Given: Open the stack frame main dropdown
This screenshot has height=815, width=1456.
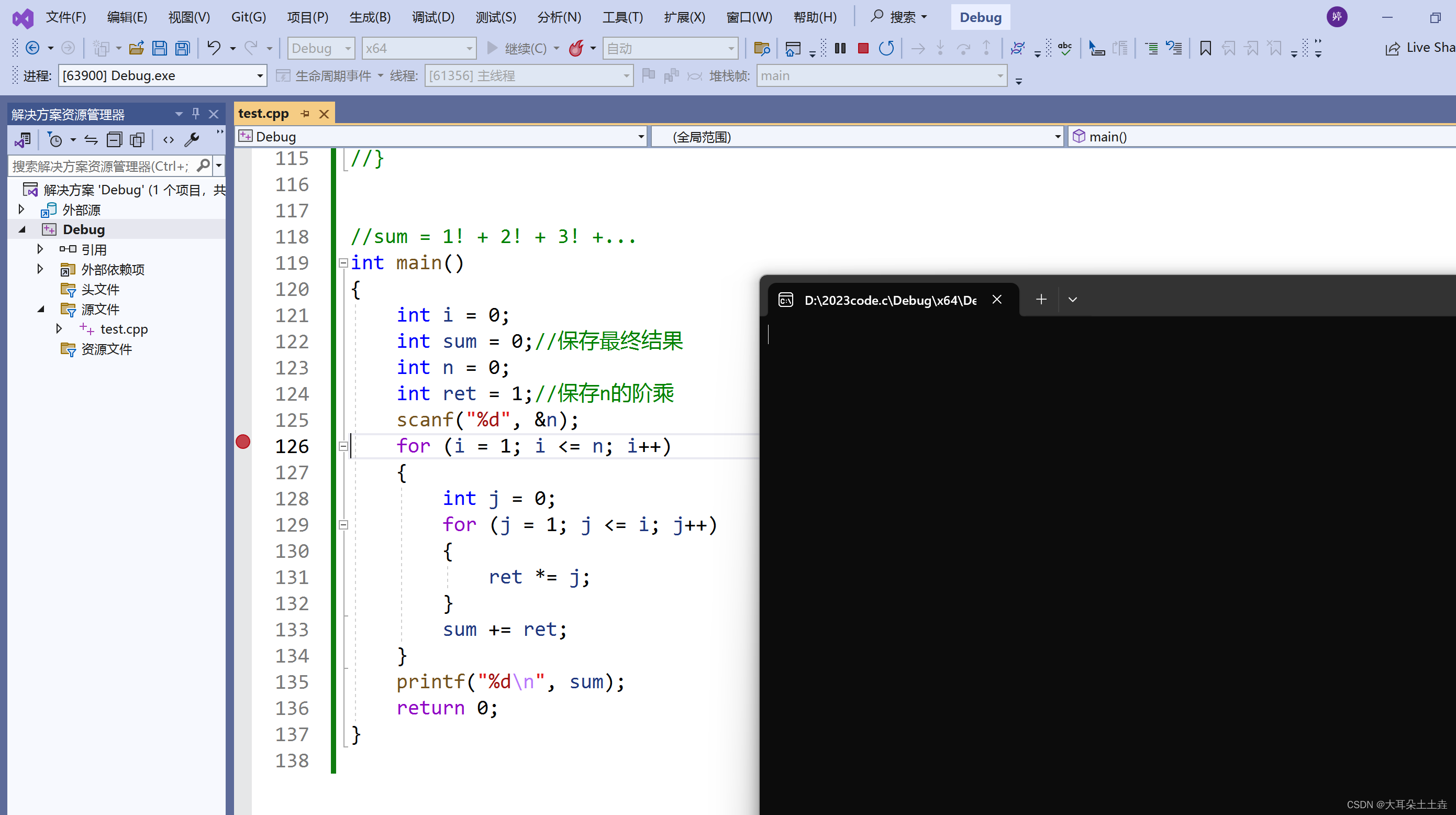Looking at the screenshot, I should (882, 76).
